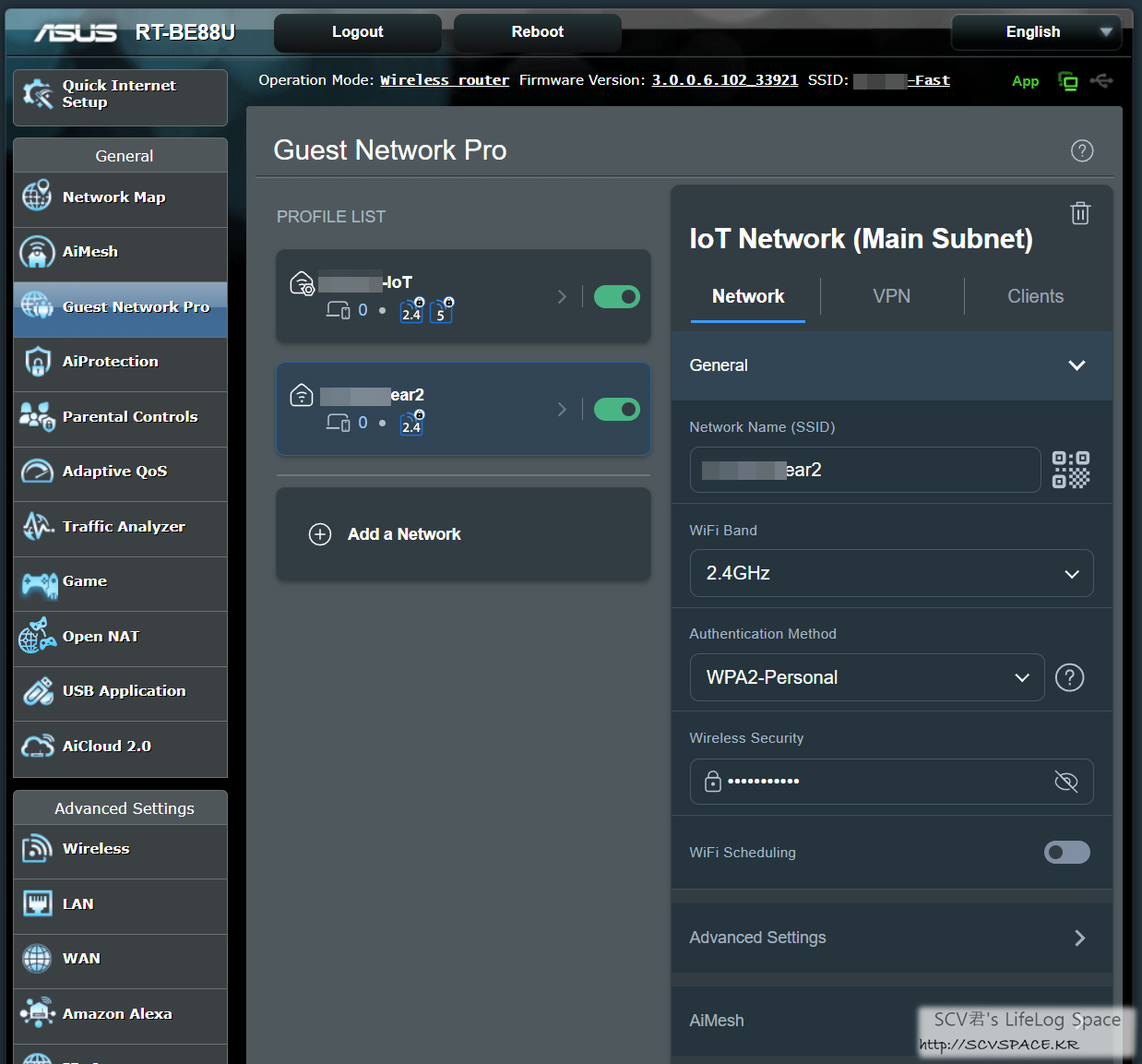Click the Wireless Security password field
Viewport: 1142px width, 1064px height.
click(891, 782)
